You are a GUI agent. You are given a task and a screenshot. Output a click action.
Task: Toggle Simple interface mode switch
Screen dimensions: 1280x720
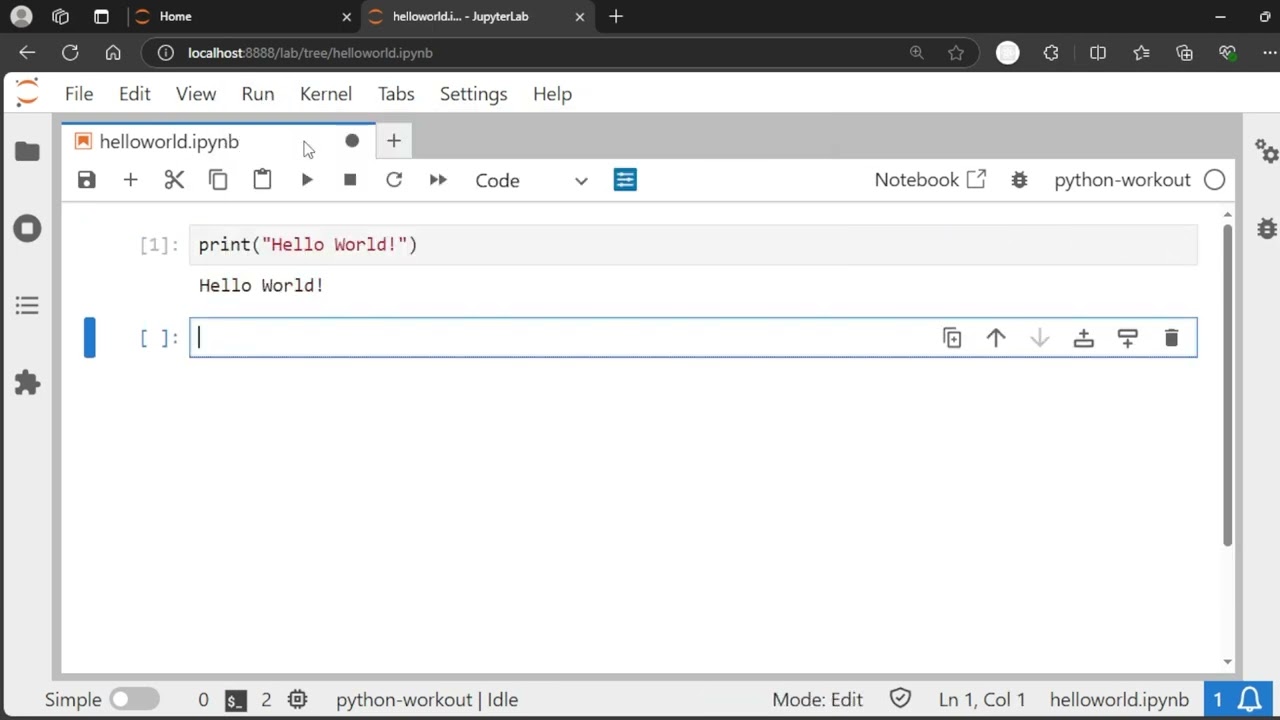click(x=135, y=700)
